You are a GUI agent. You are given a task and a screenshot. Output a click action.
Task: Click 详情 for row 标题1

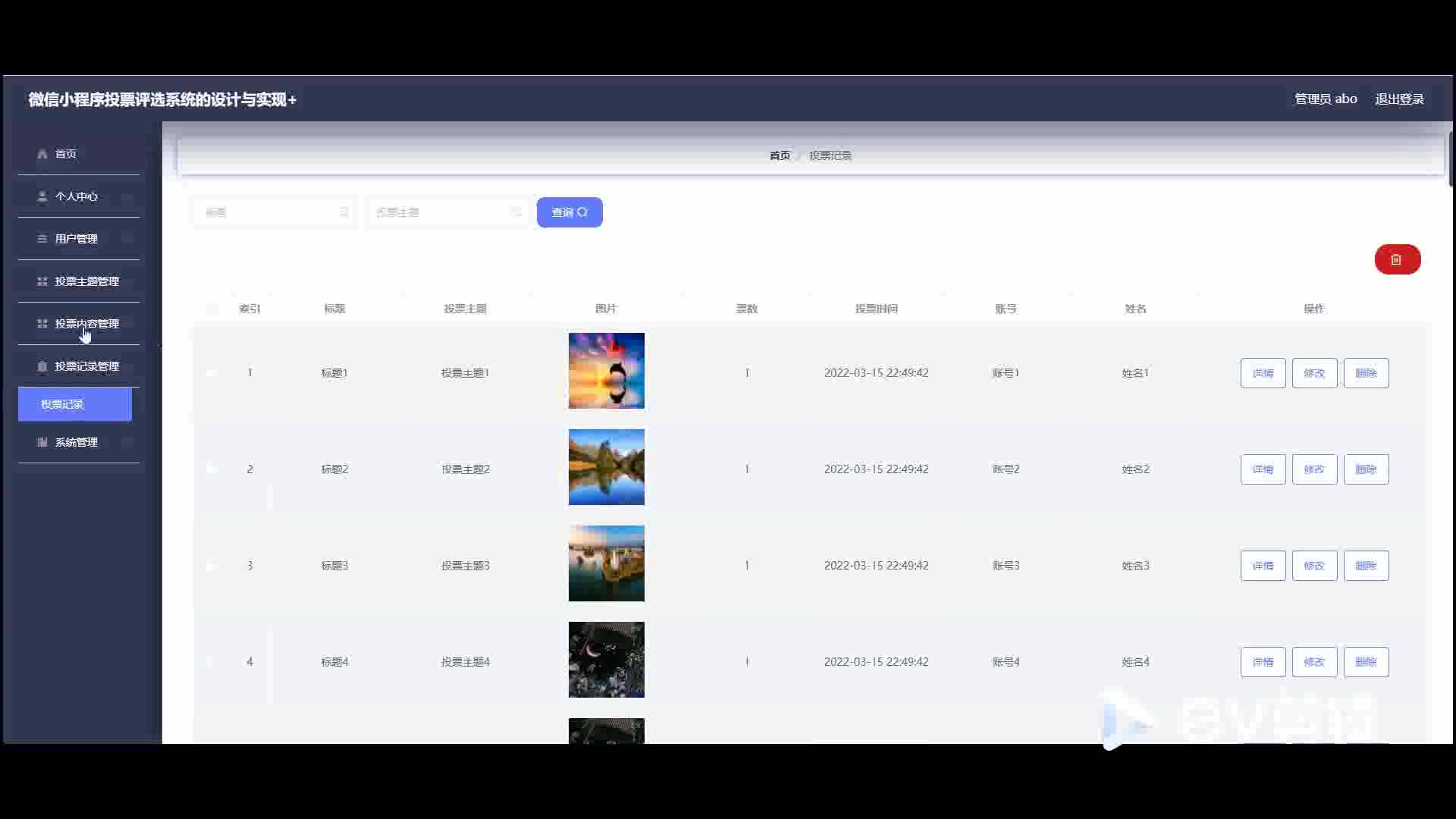(x=1263, y=373)
